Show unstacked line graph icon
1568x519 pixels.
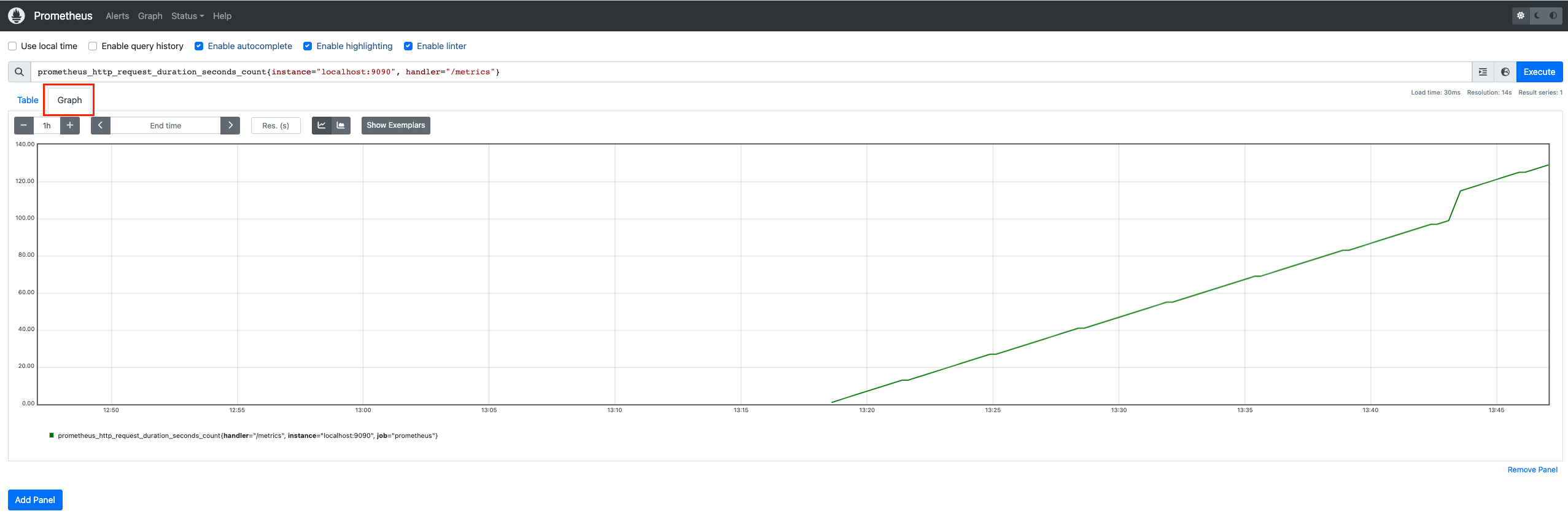[x=322, y=125]
